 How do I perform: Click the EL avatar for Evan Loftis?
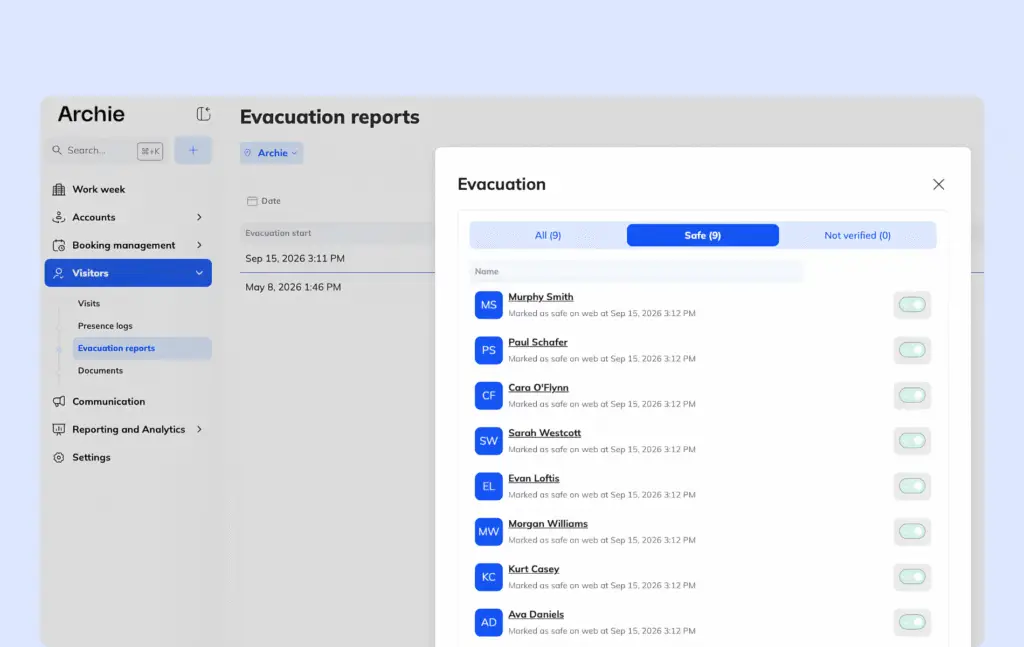coord(488,486)
